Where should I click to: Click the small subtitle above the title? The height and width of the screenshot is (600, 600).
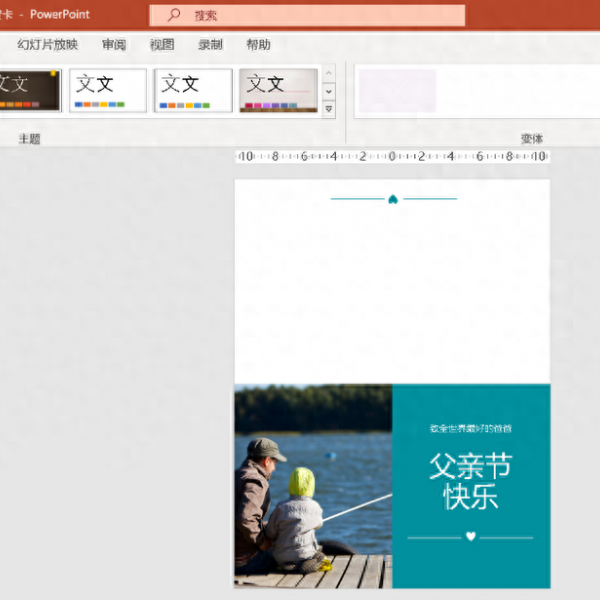471,428
